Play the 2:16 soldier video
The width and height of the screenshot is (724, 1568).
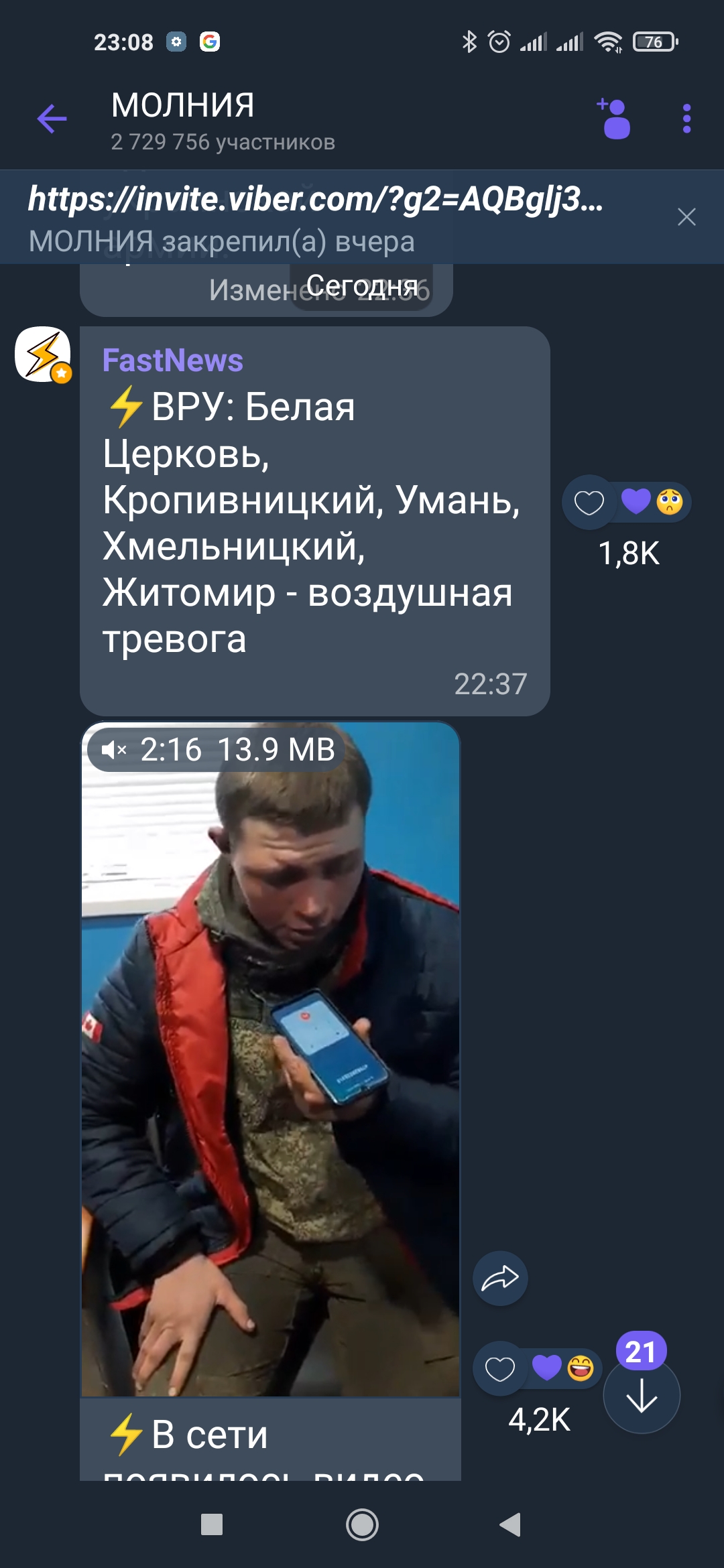(x=271, y=1059)
